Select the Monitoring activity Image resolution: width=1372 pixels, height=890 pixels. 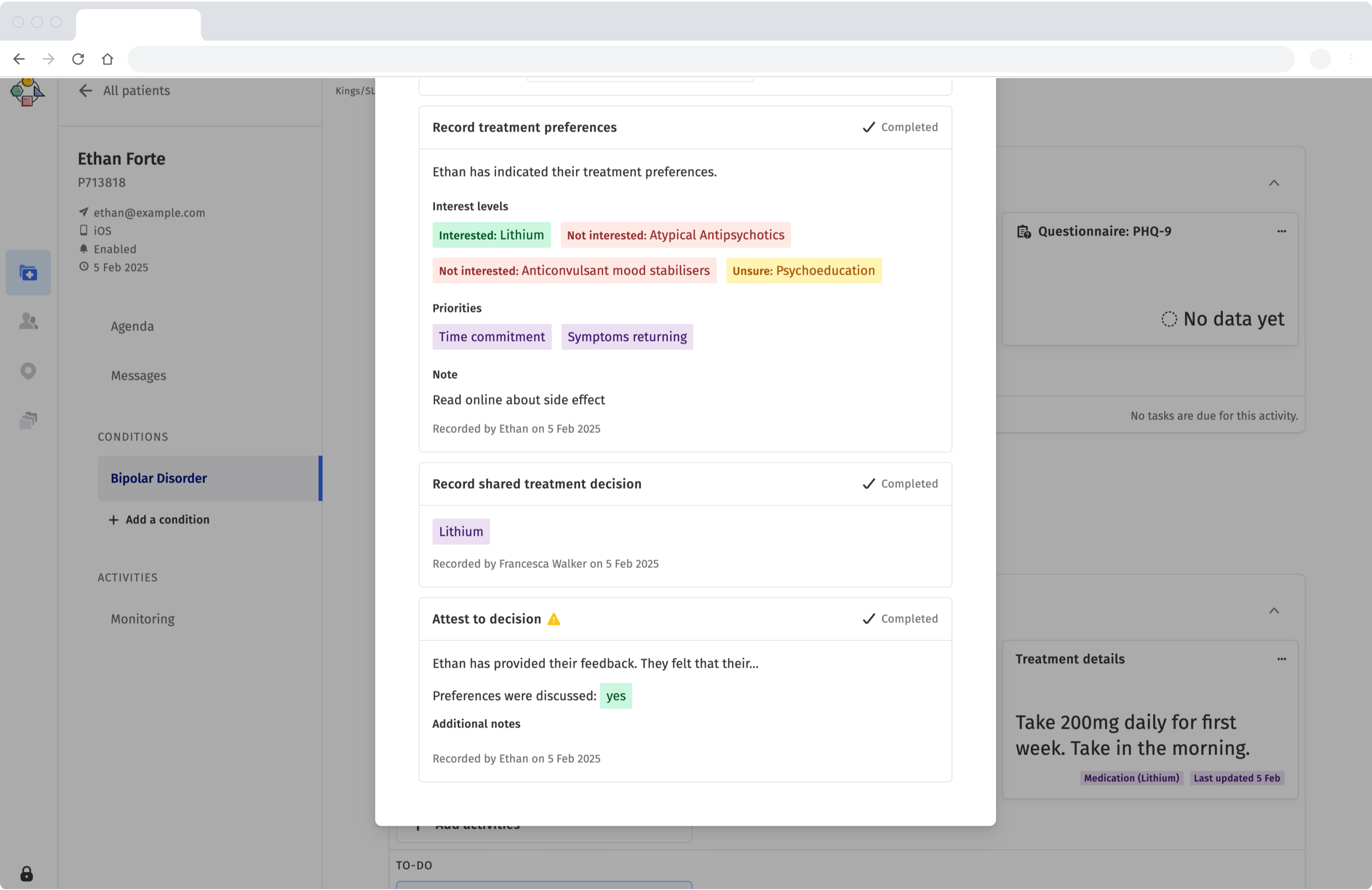click(142, 619)
